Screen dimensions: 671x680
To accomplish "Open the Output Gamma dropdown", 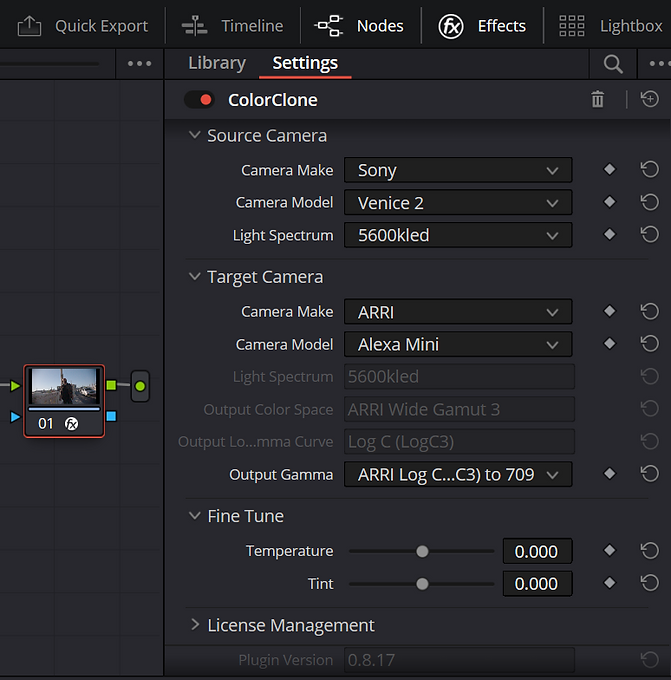I will click(458, 474).
